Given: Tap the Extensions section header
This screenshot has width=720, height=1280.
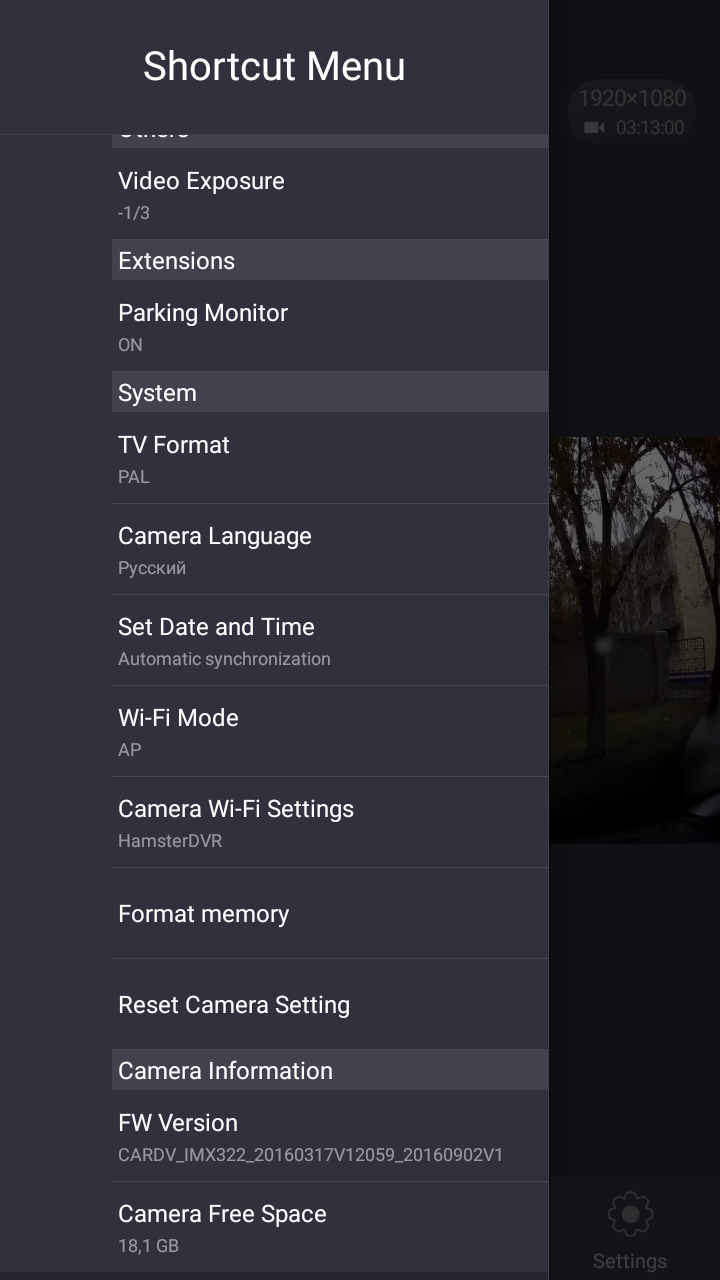Looking at the screenshot, I should 330,260.
